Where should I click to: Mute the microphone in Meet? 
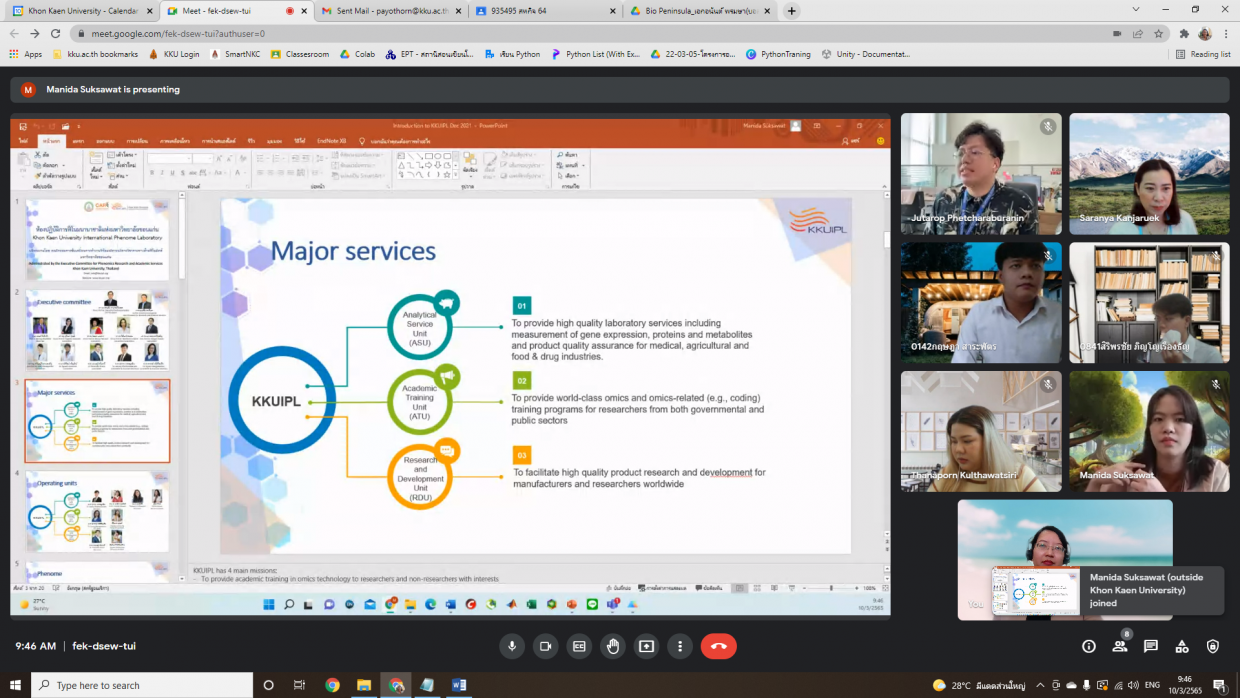(x=512, y=646)
